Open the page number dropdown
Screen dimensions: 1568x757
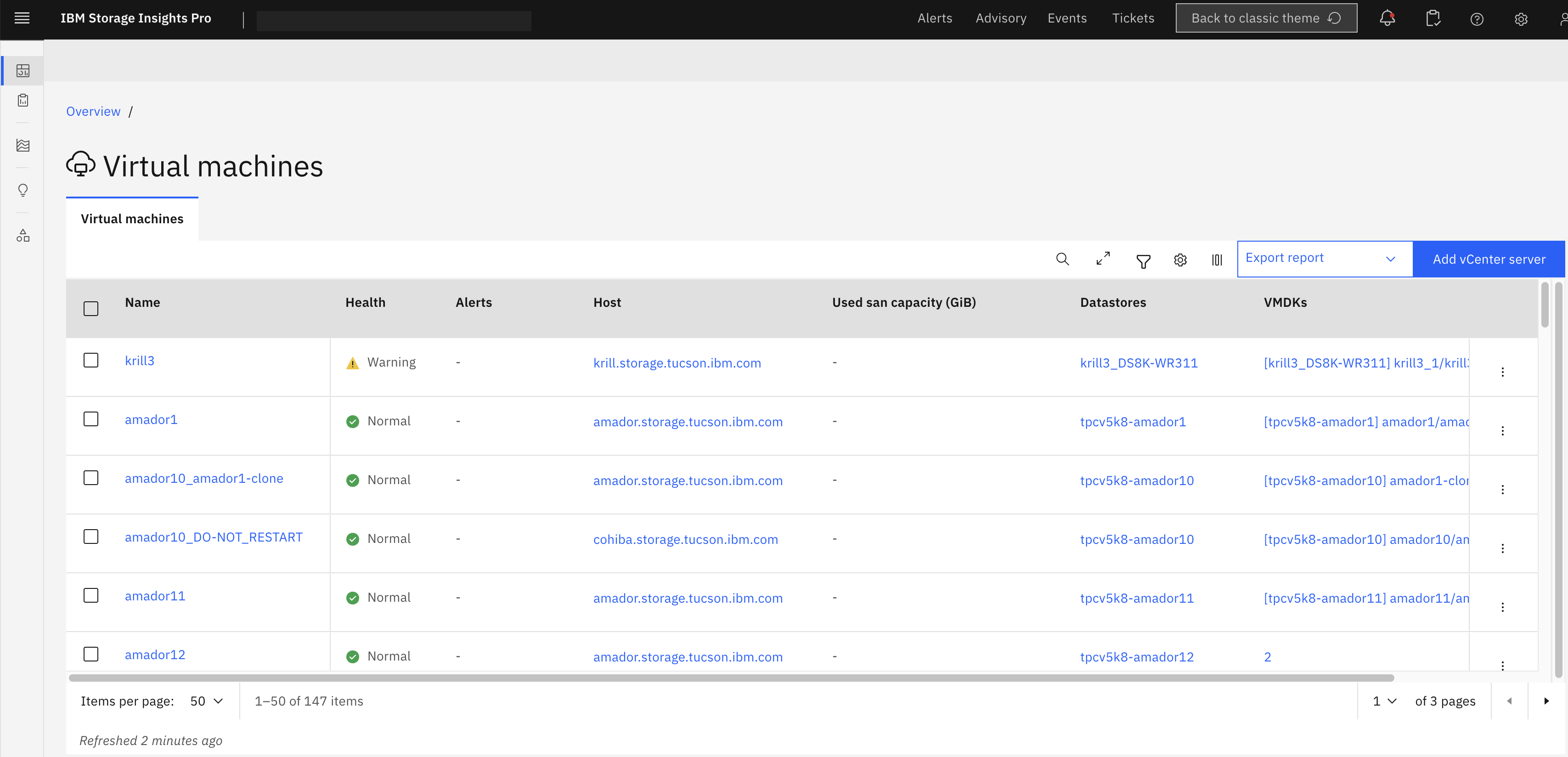click(x=1384, y=701)
